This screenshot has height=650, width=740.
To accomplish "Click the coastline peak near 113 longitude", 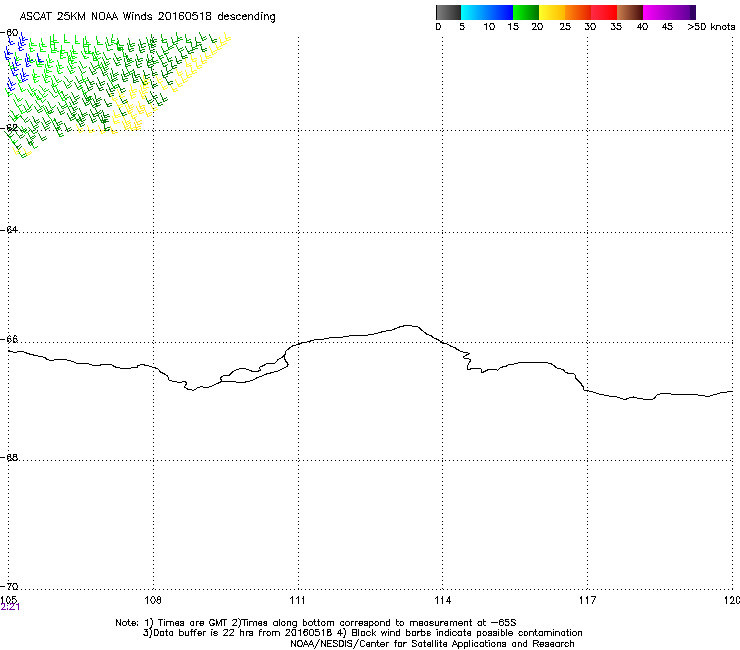I will point(408,326).
